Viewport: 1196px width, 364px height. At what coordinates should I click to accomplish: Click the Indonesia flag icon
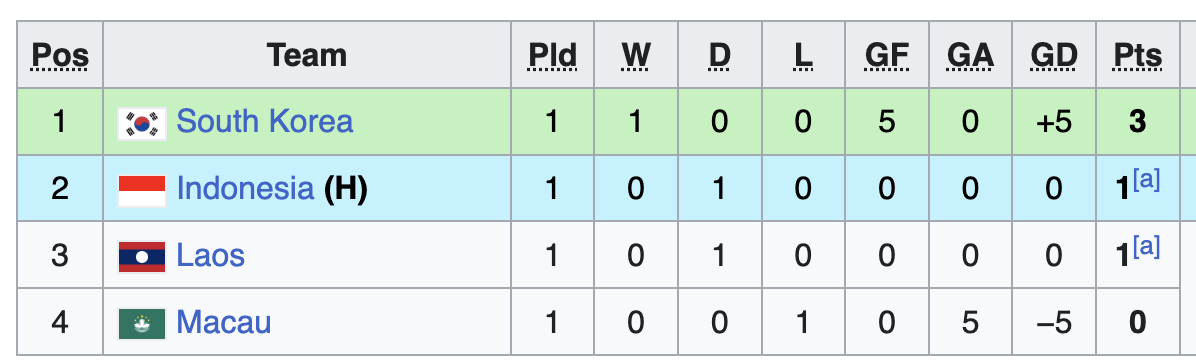[x=142, y=190]
